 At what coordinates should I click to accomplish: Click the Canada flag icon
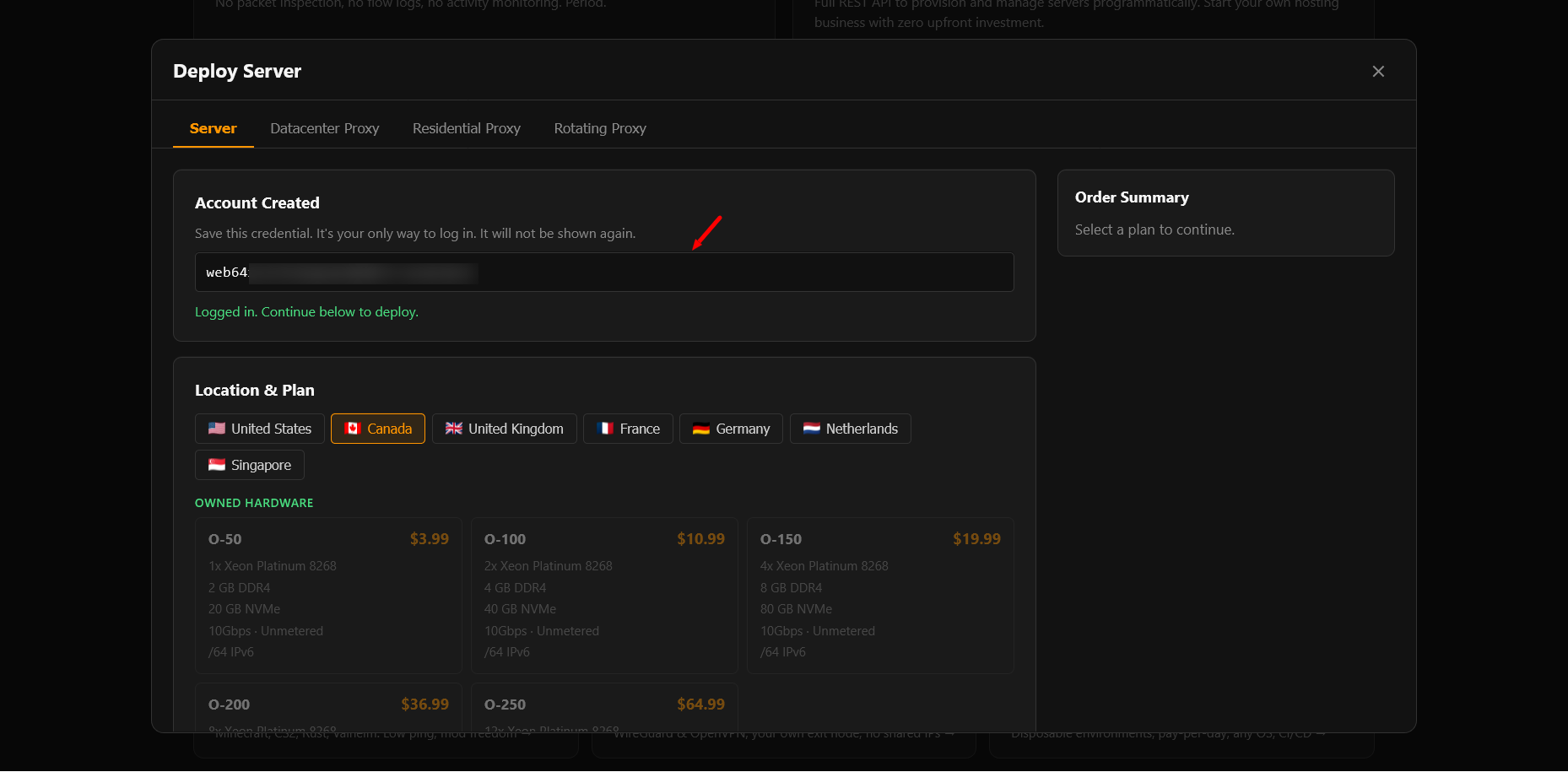[353, 429]
